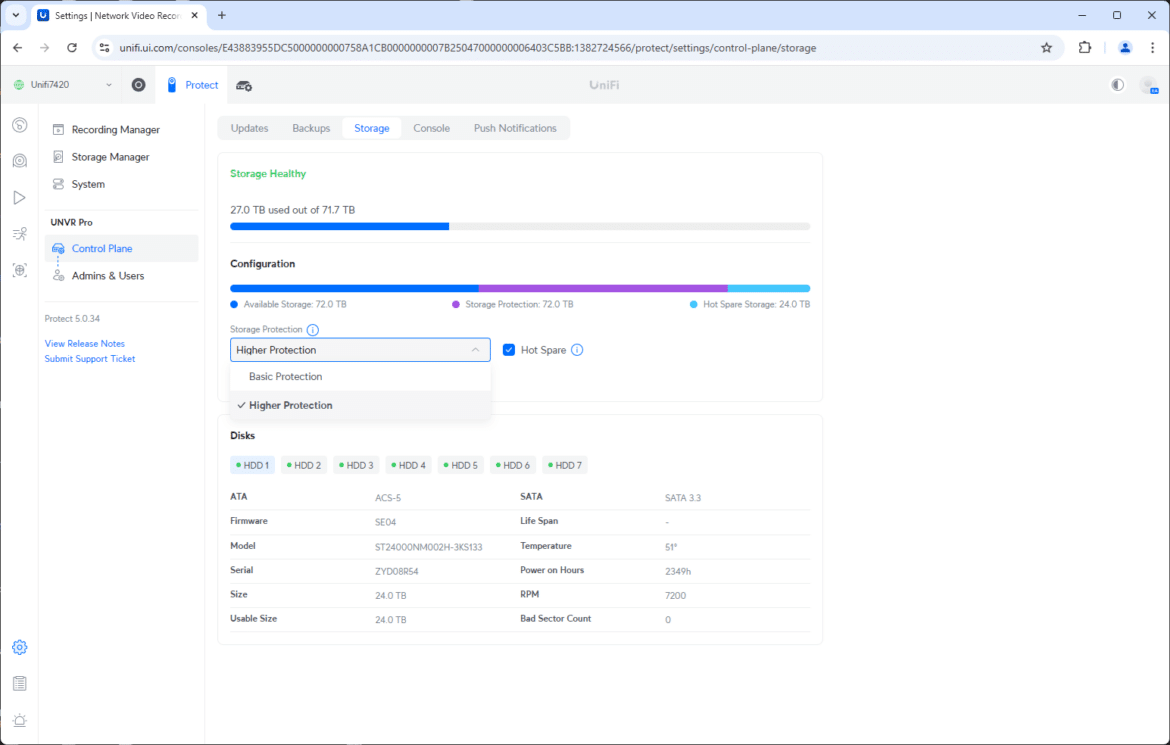Click the light-blue Hot Spare bar segment
This screenshot has width=1170, height=745.
(769, 288)
